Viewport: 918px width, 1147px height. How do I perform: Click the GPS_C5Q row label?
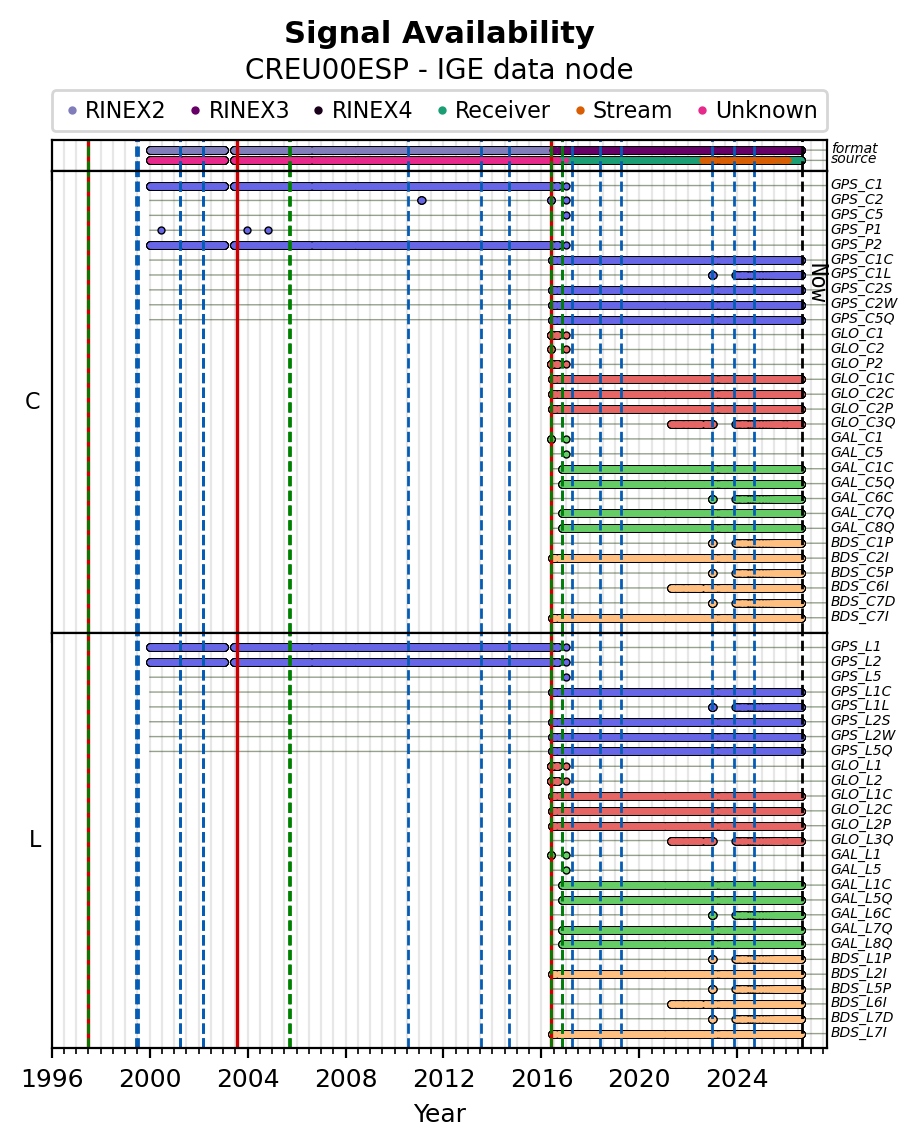click(862, 318)
